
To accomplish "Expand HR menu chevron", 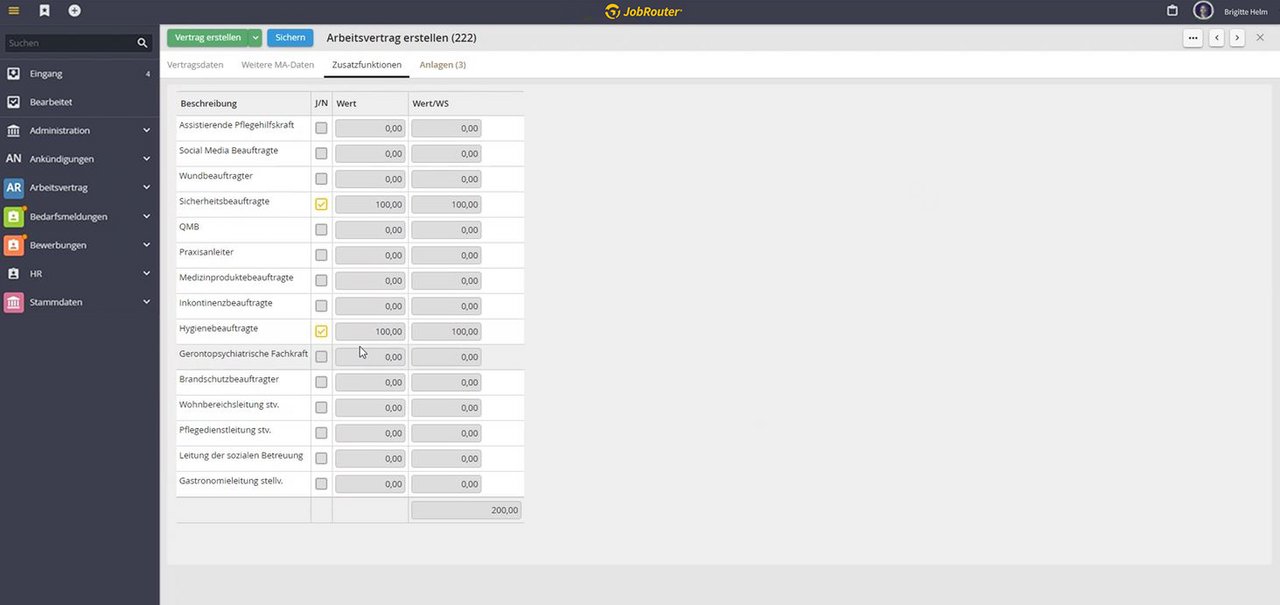I will tap(146, 273).
